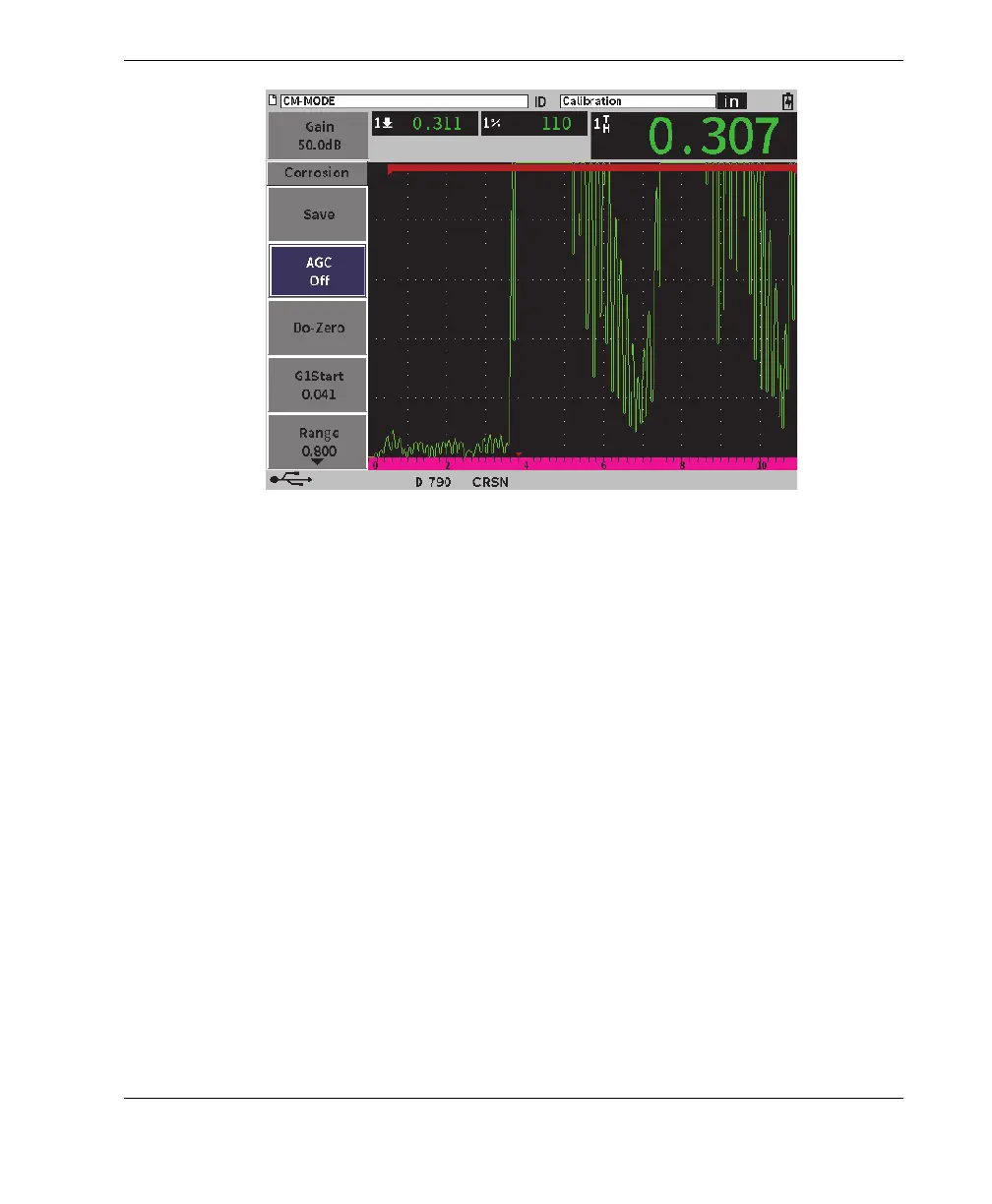Check the battery charging icon

coord(786,100)
